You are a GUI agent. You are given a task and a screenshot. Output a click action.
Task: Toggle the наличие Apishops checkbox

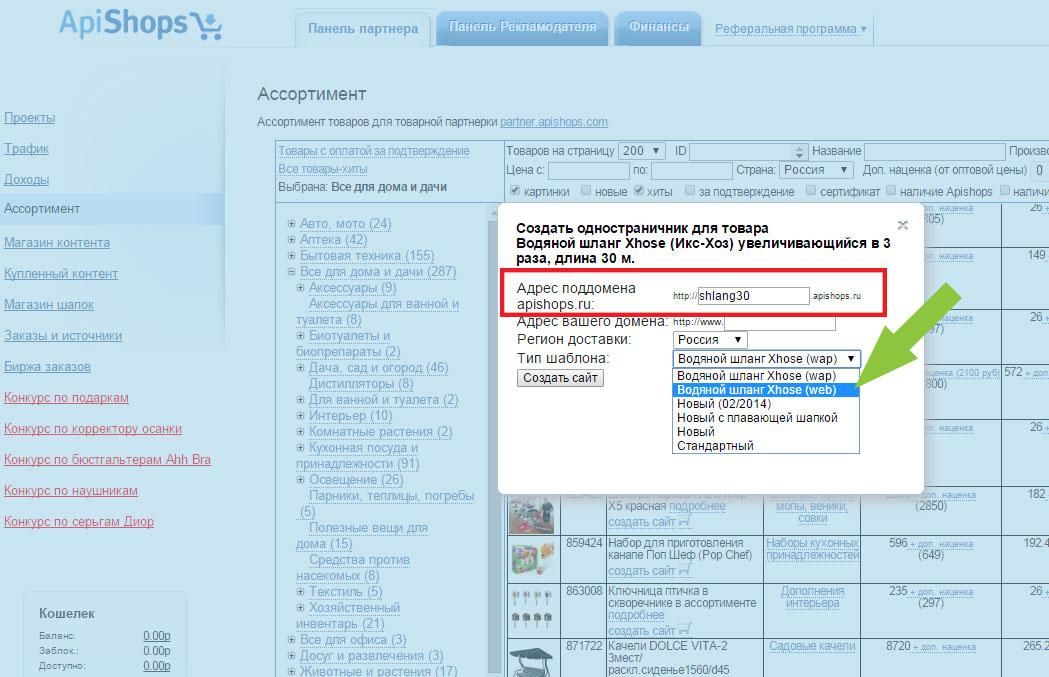click(x=890, y=191)
